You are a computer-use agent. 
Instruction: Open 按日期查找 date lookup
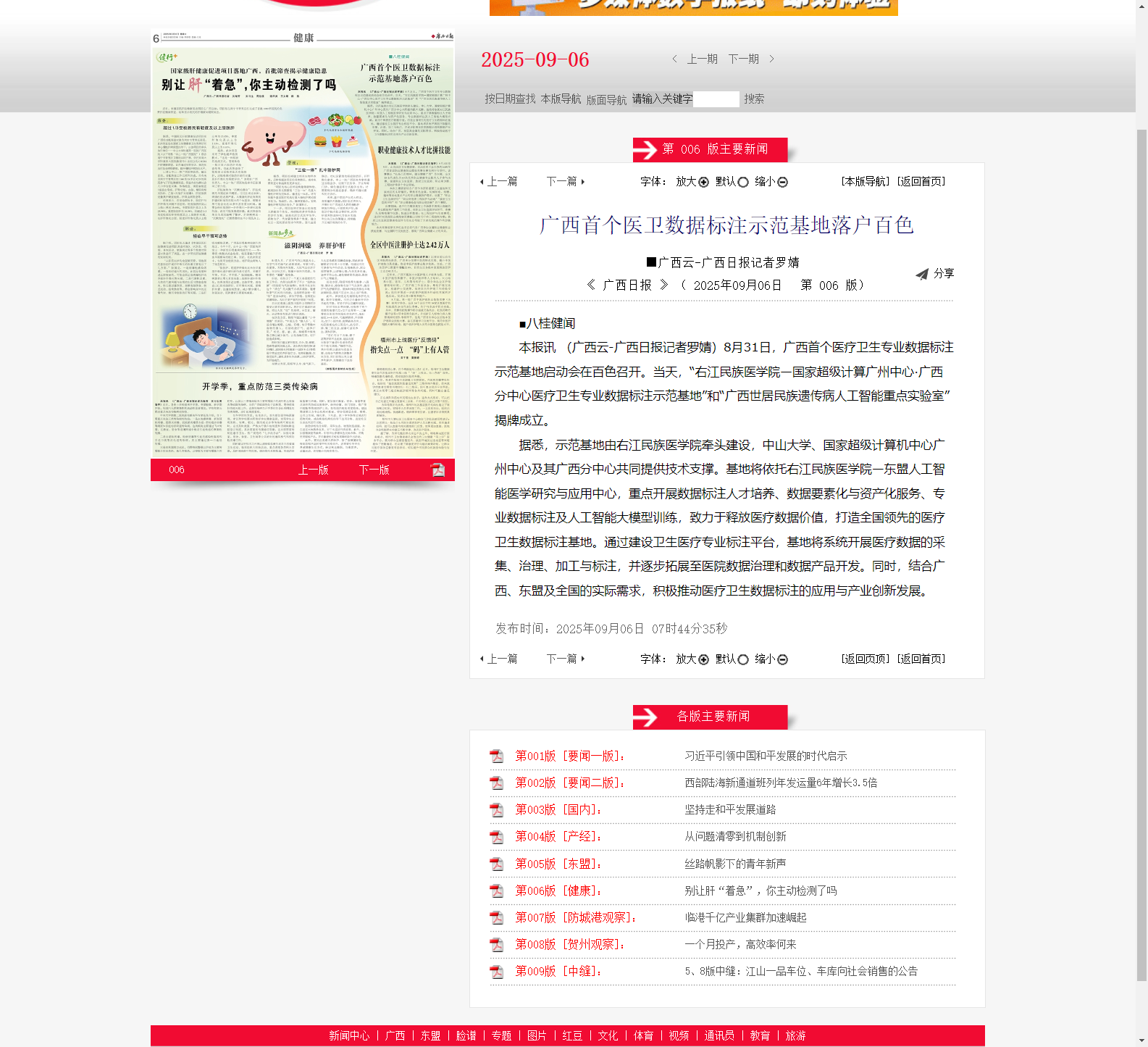(510, 99)
